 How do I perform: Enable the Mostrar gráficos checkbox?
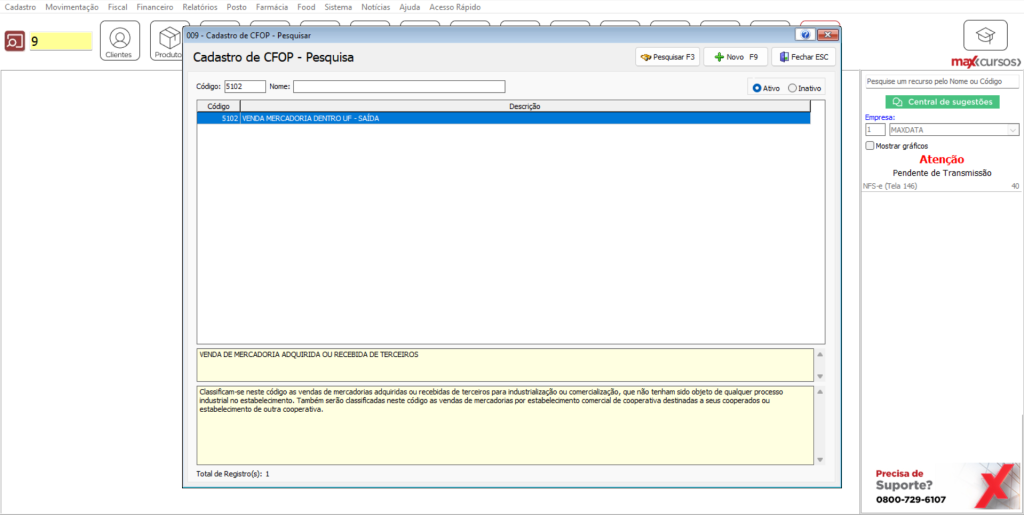(870, 146)
